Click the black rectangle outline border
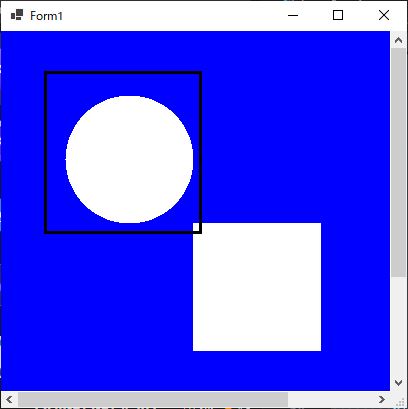The image size is (408, 409). coord(123,73)
